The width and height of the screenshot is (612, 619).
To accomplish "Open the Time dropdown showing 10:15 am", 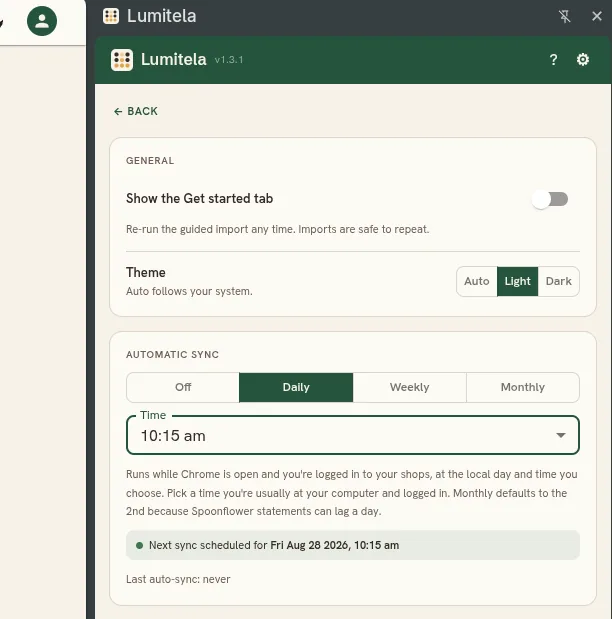I will 353,435.
